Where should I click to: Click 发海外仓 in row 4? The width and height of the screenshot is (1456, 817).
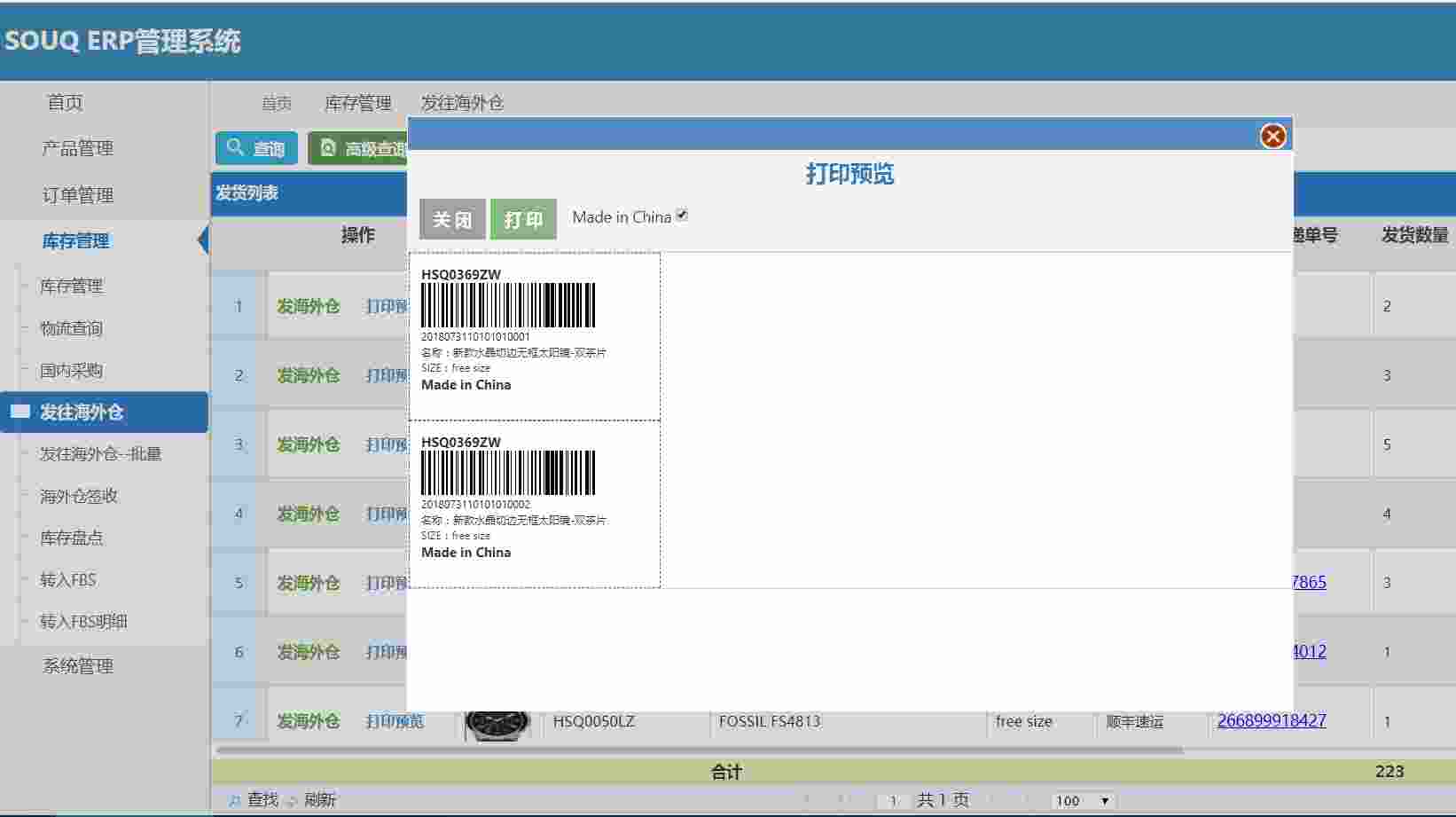309,514
